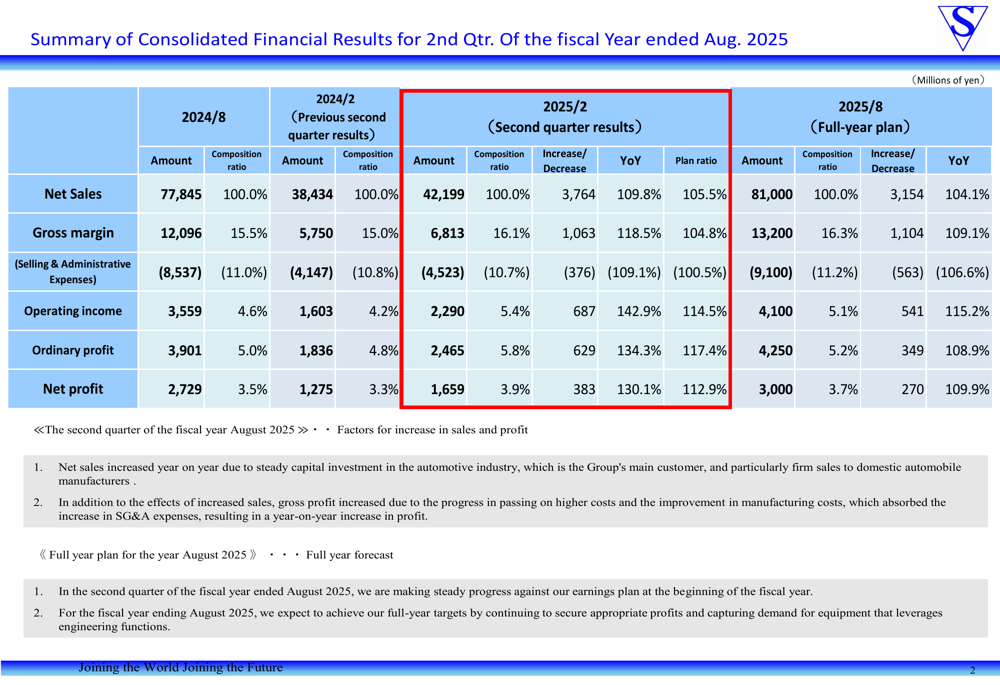The image size is (1000, 685).
Task: Click the Net profit plan ratio 112.9%
Action: click(704, 389)
